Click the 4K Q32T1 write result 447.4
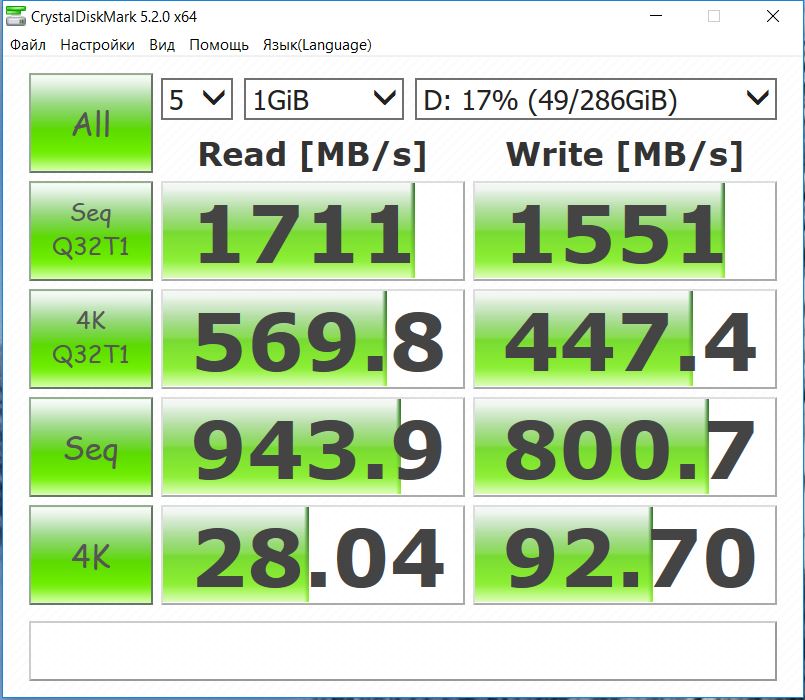 (625, 339)
